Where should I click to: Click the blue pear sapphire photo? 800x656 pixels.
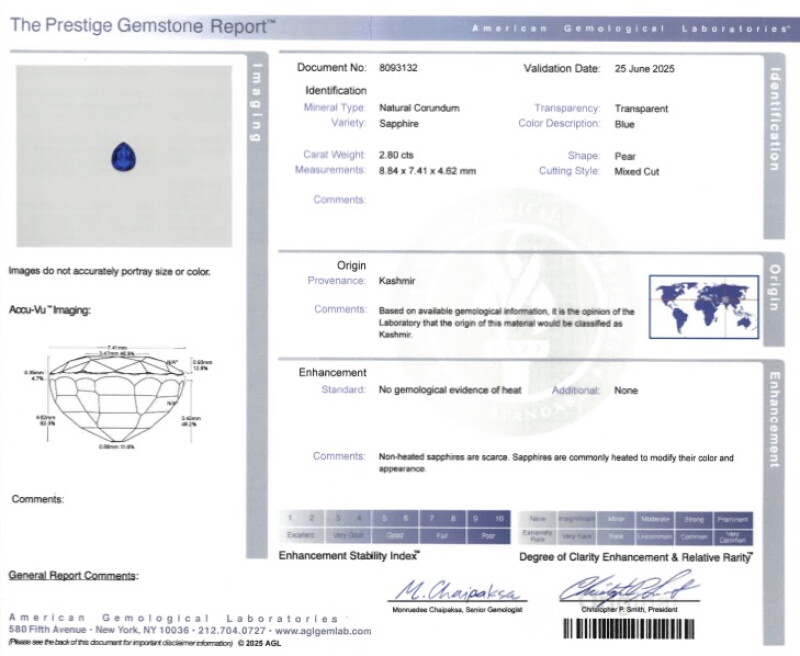(123, 157)
